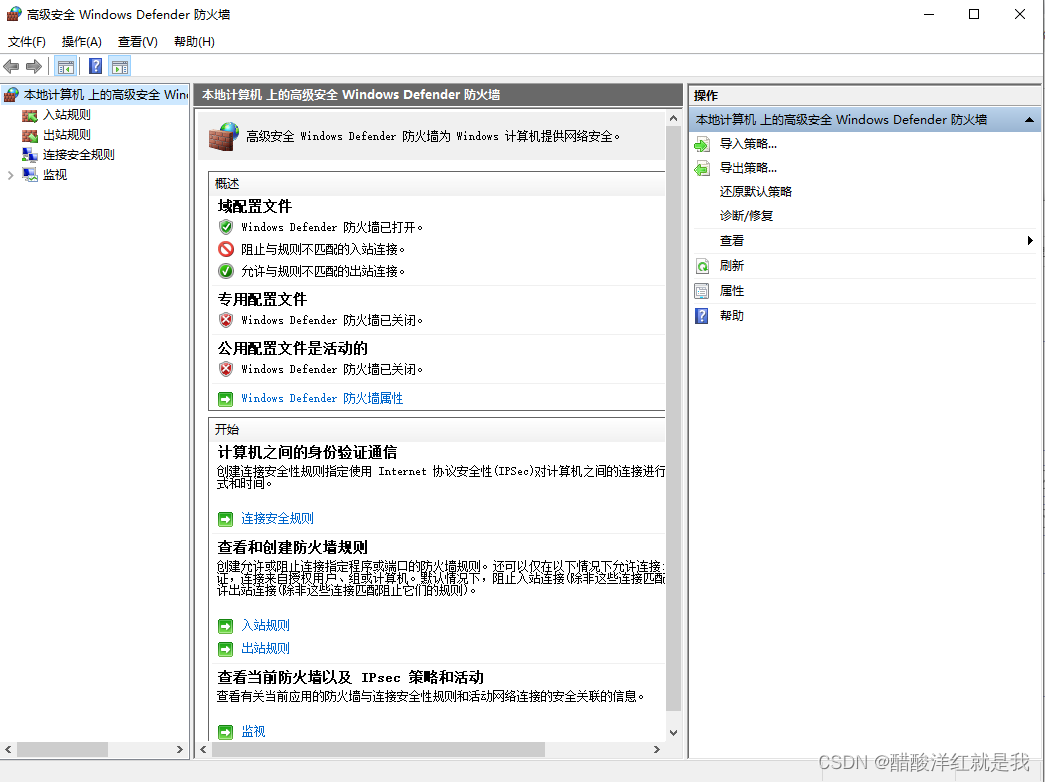This screenshot has height=782, width=1045.
Task: Click the root node firewall icon in tree
Action: 11,95
